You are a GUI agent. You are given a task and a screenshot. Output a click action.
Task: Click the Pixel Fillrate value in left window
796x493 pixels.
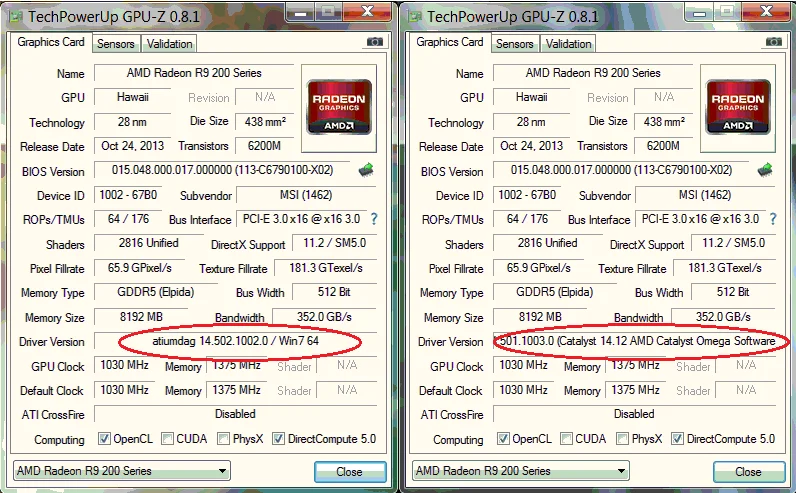tap(140, 268)
